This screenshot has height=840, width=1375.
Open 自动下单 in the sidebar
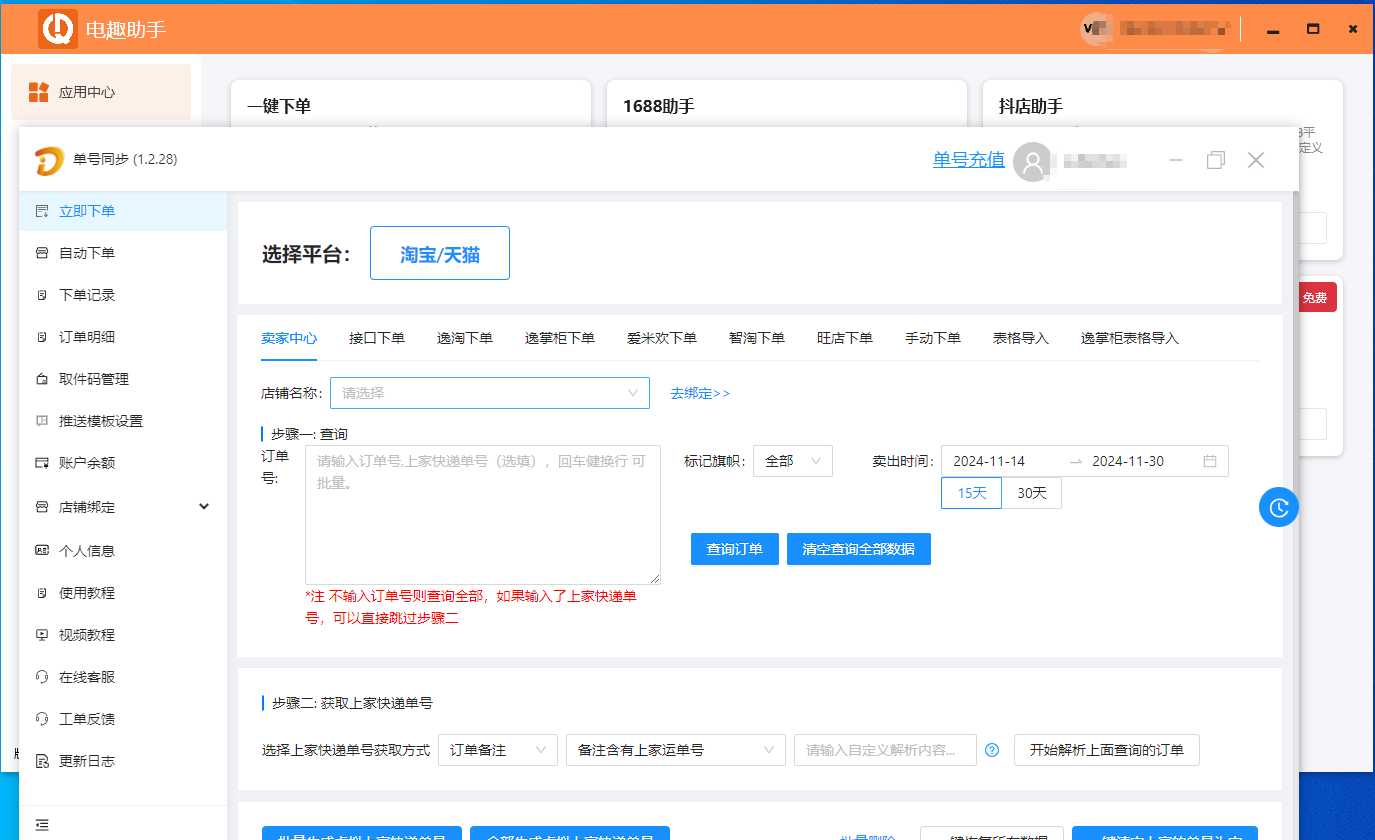(122, 253)
